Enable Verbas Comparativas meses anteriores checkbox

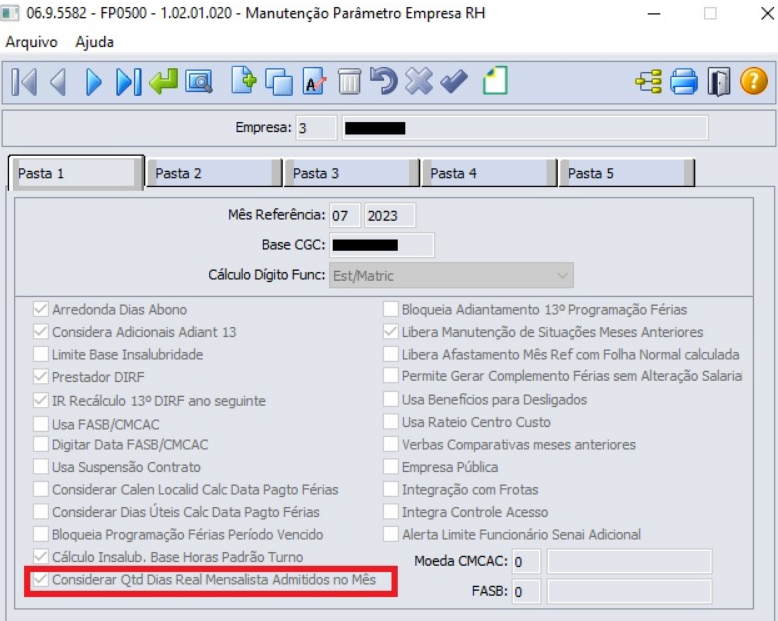click(x=390, y=444)
